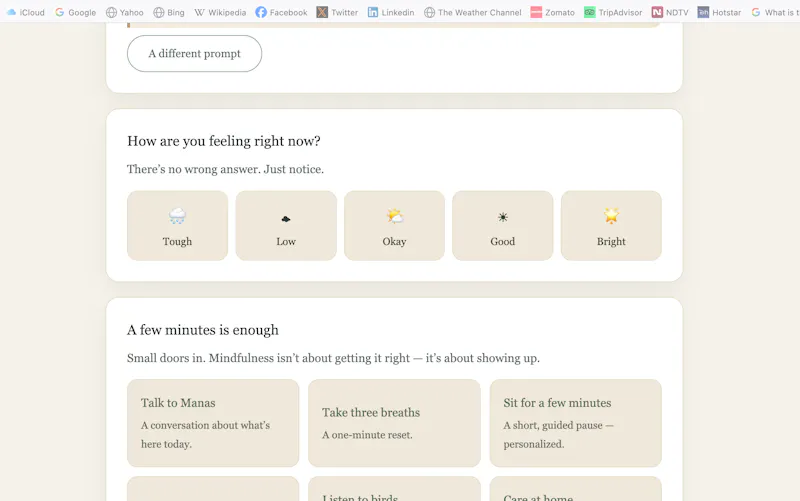Open the Hotstar bookmark
800x501 pixels.
coord(719,12)
